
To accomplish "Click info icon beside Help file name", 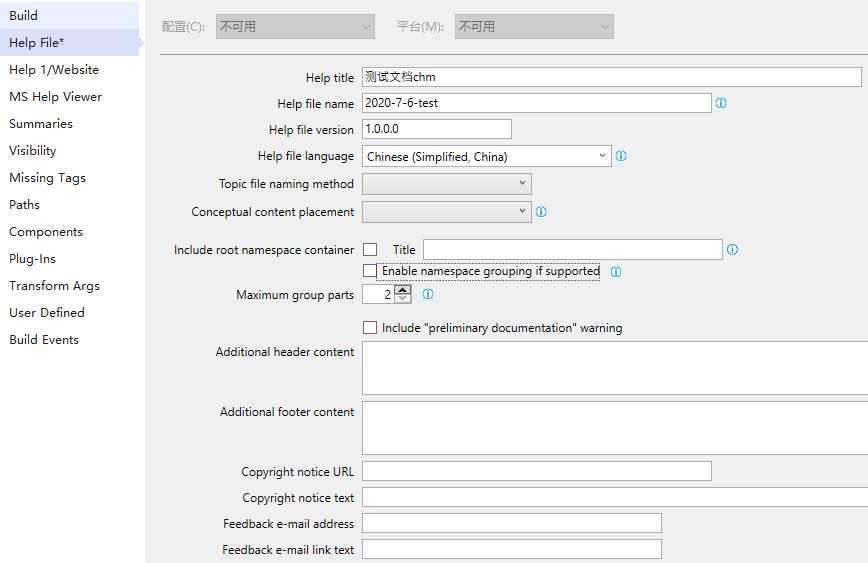I will point(721,103).
